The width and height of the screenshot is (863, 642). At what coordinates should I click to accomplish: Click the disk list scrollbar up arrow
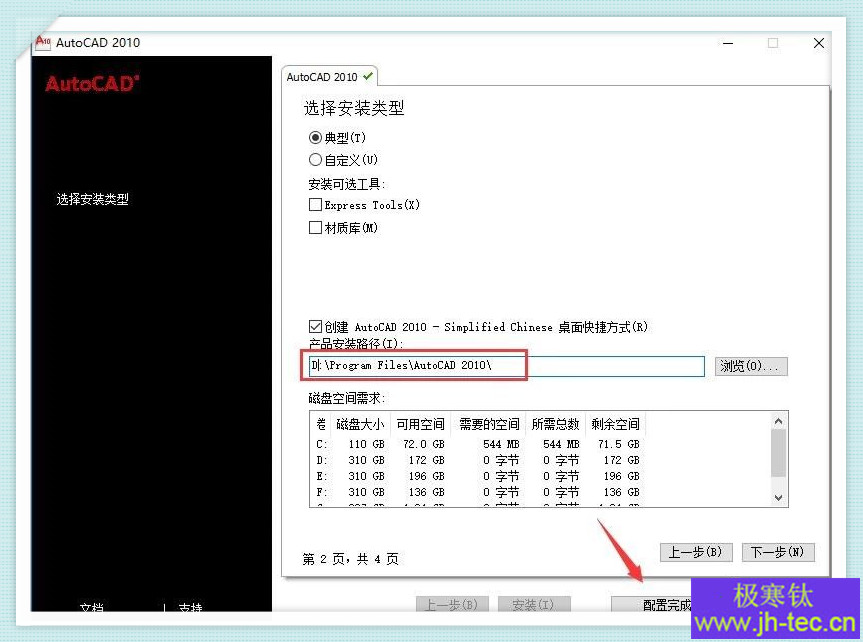(778, 421)
